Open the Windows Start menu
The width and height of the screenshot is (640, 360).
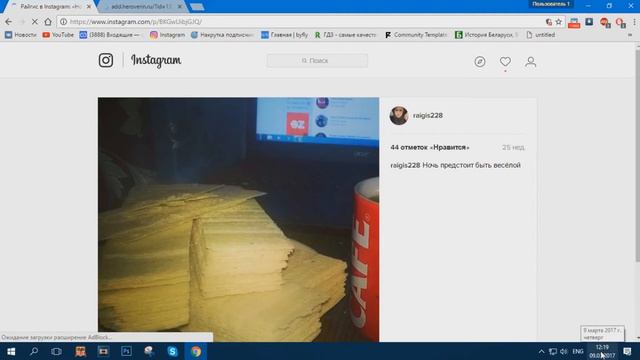(x=11, y=351)
